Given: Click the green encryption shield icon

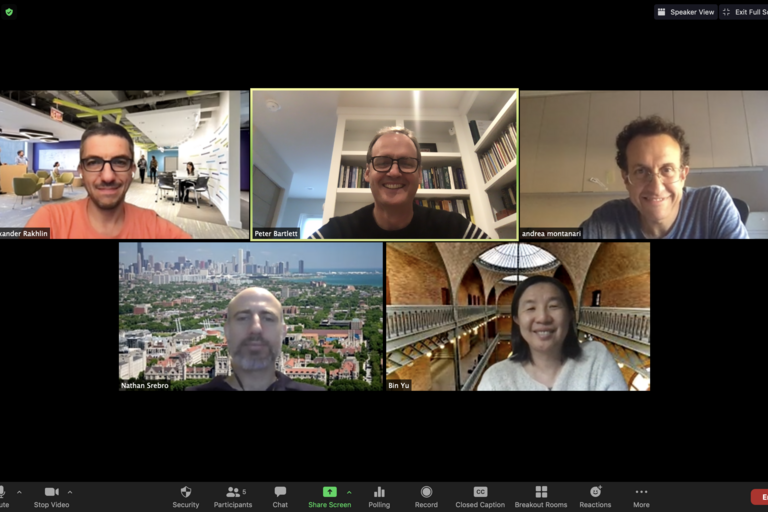Looking at the screenshot, I should coord(9,12).
